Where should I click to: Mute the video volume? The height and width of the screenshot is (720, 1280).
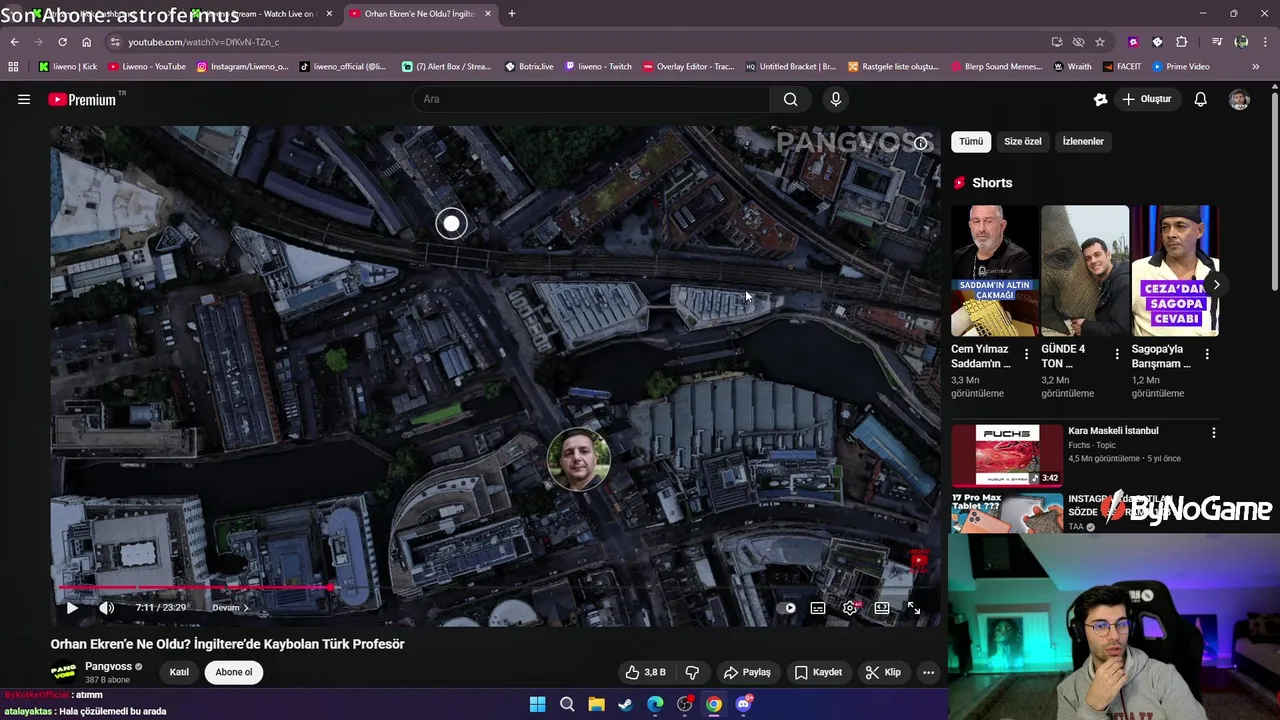pos(107,607)
